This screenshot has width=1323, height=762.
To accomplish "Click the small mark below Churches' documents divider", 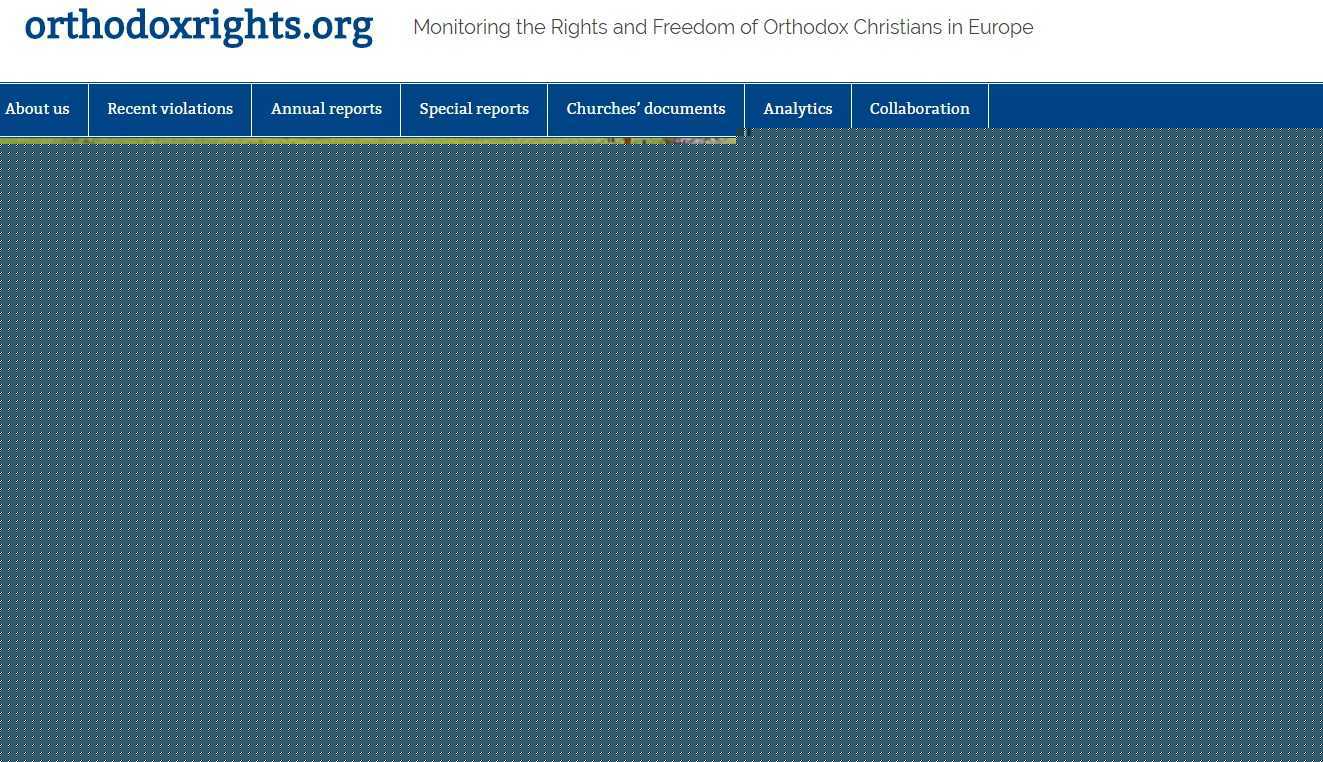I will pyautogui.click(x=747, y=132).
